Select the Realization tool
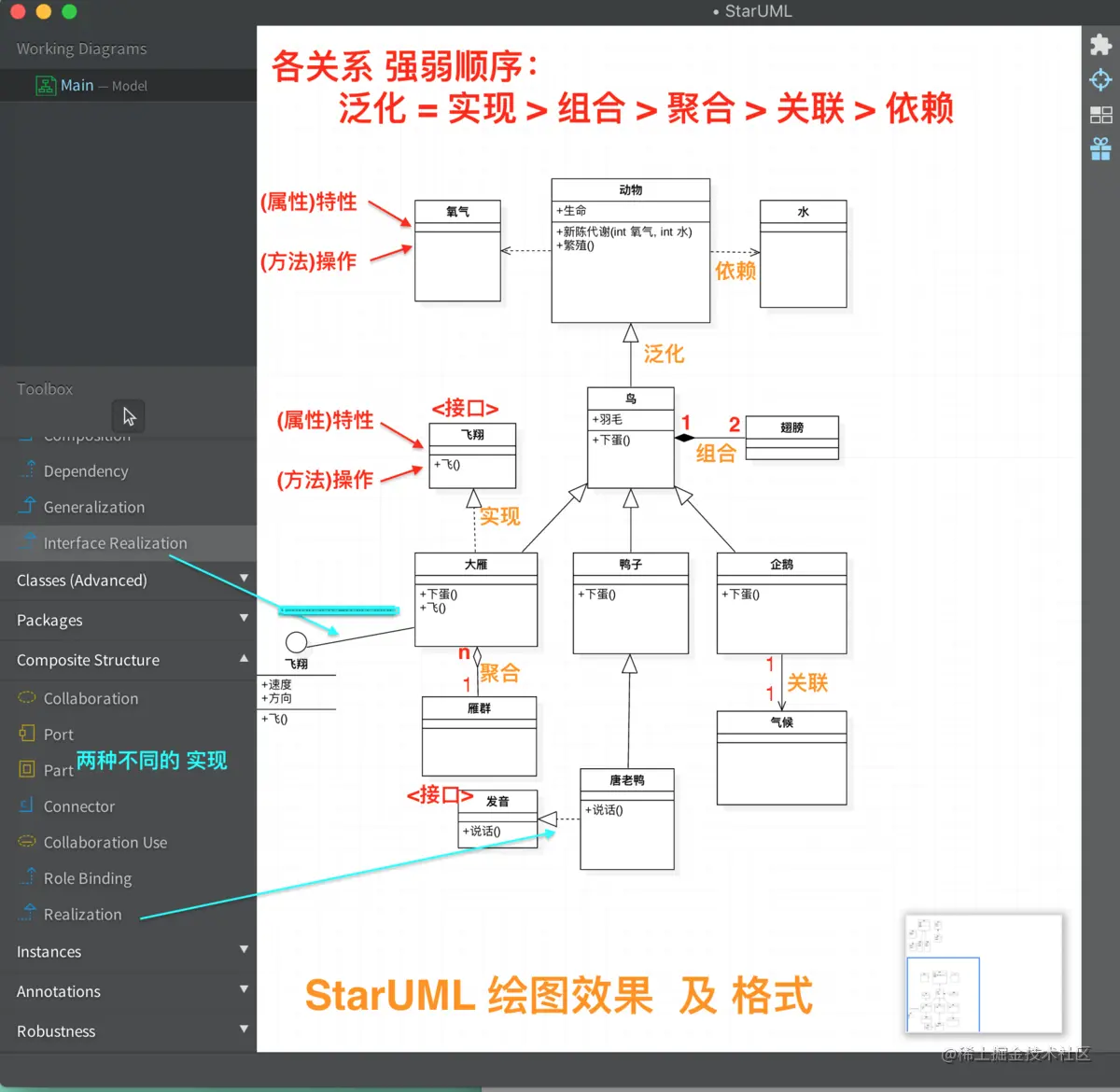This screenshot has width=1120, height=1092. [x=82, y=914]
